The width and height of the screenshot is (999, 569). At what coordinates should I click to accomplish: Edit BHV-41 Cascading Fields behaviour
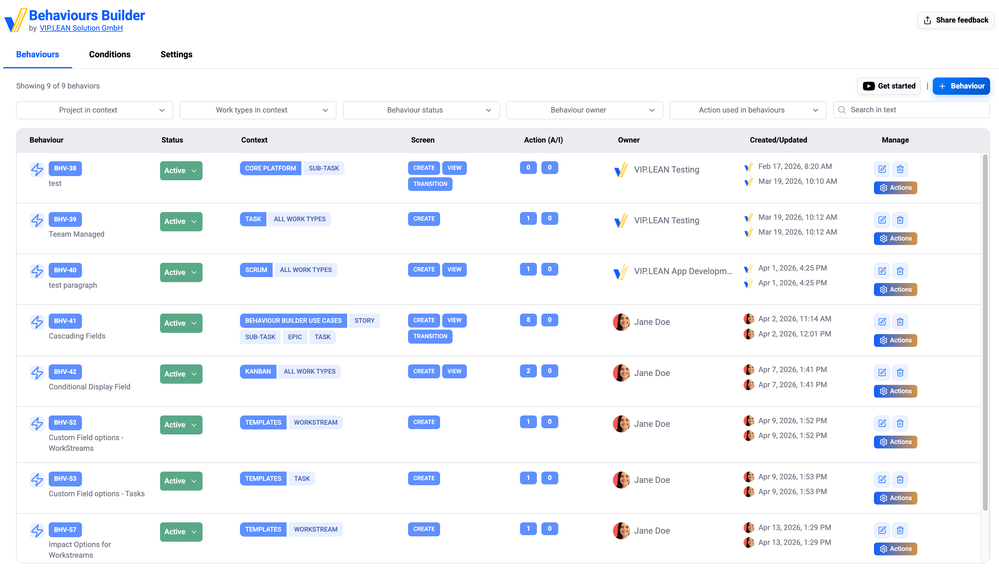(882, 322)
